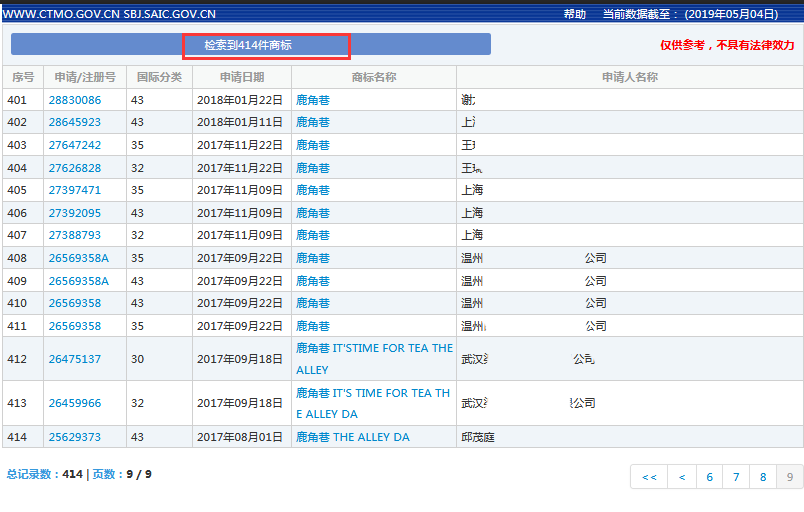Screen dimensions: 804x512
Task: Open 鹿角巷 trademark name in row 404
Action: pos(313,168)
